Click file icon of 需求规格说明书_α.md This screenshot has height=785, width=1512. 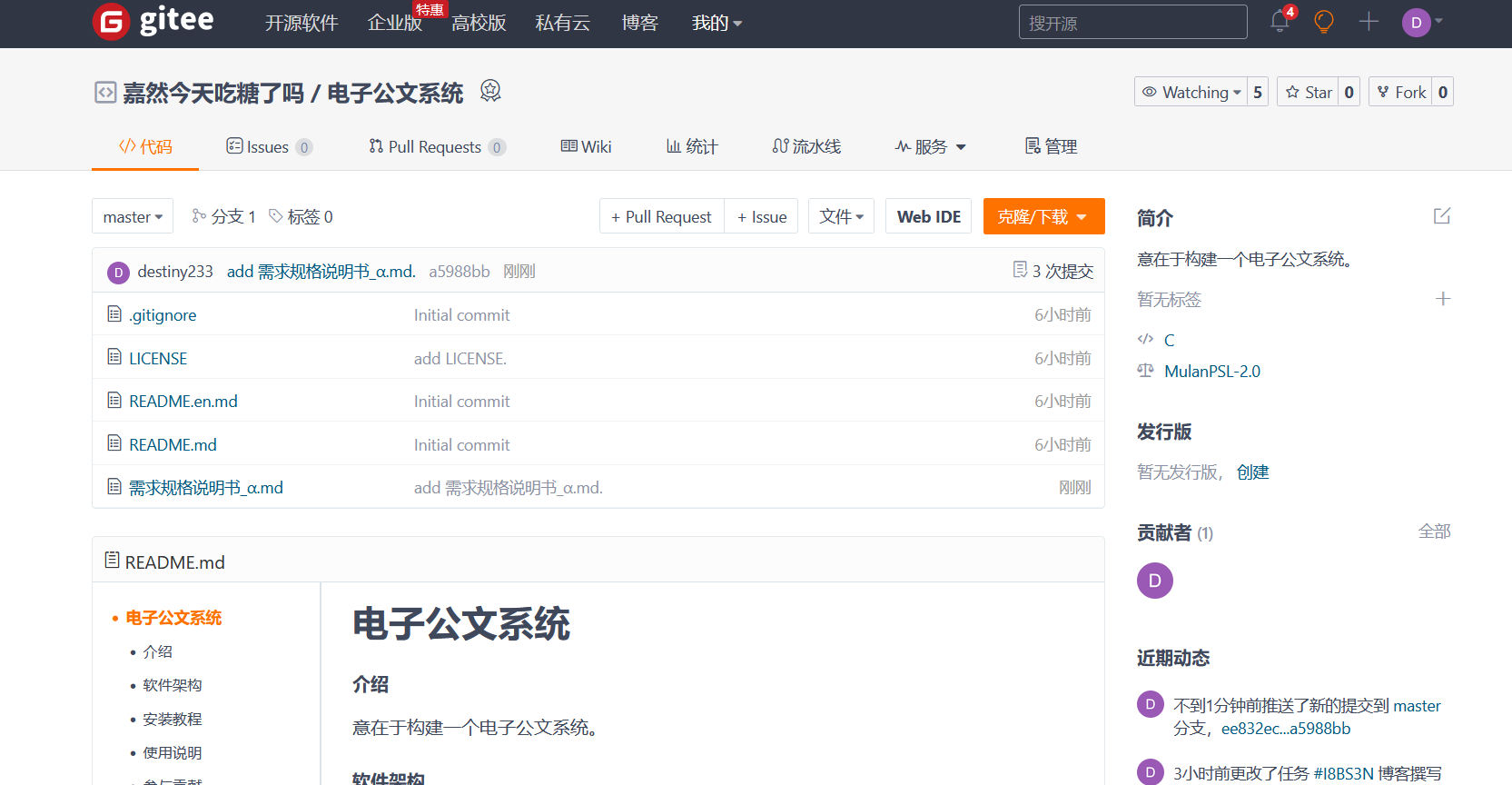(114, 486)
